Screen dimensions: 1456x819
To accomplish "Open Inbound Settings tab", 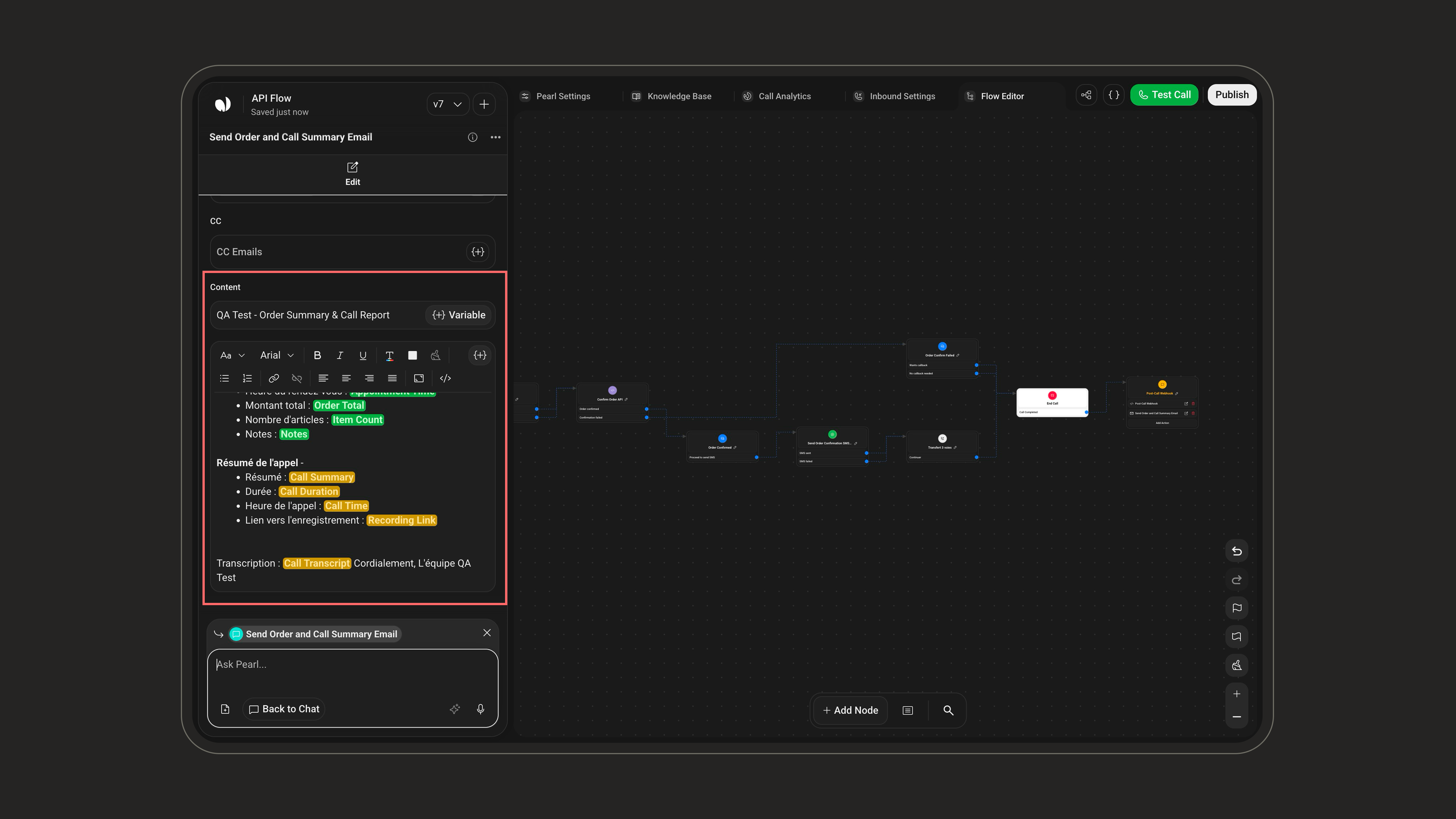I will click(x=894, y=96).
